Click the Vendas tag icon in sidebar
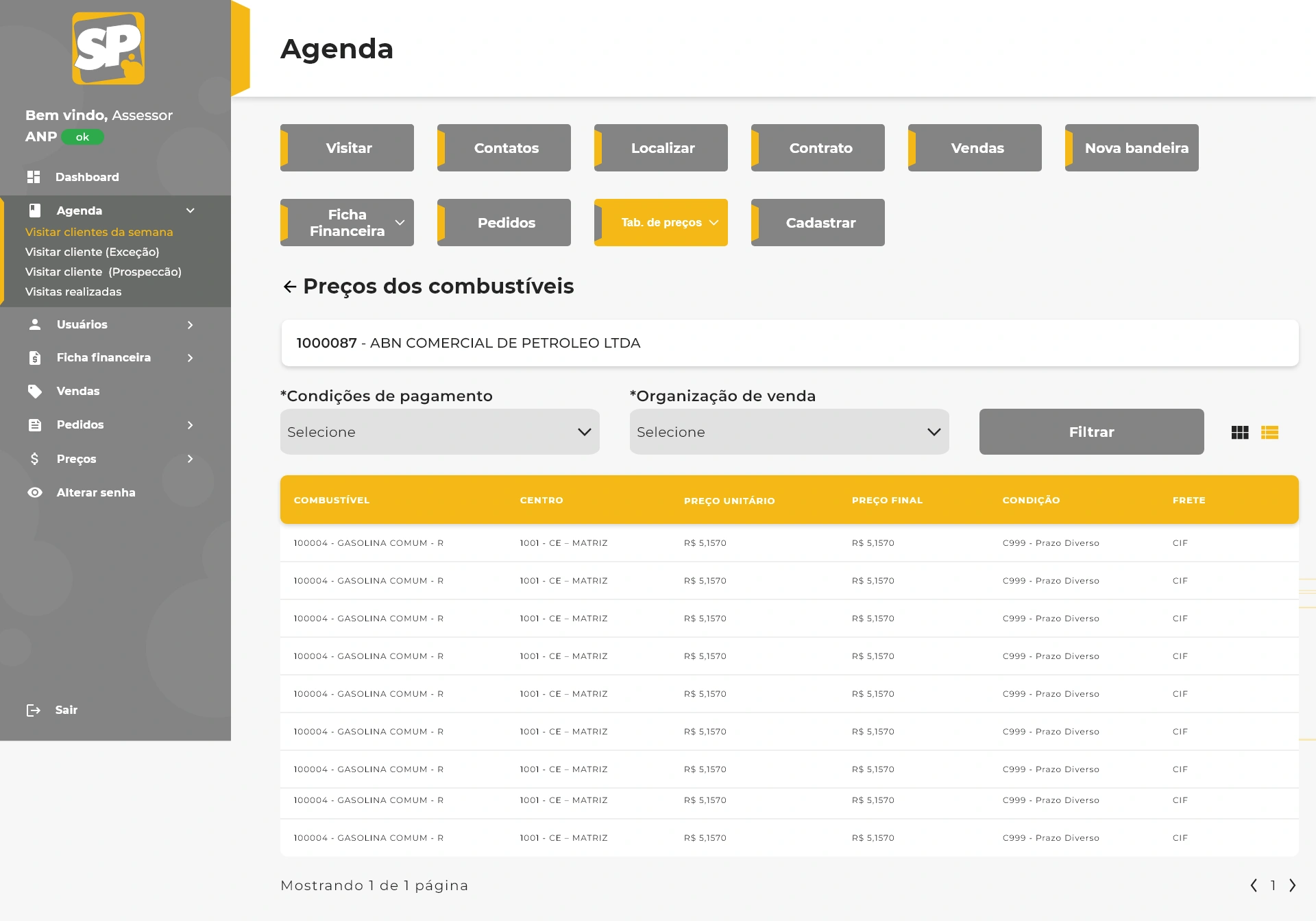The width and height of the screenshot is (1316, 921). coord(35,391)
